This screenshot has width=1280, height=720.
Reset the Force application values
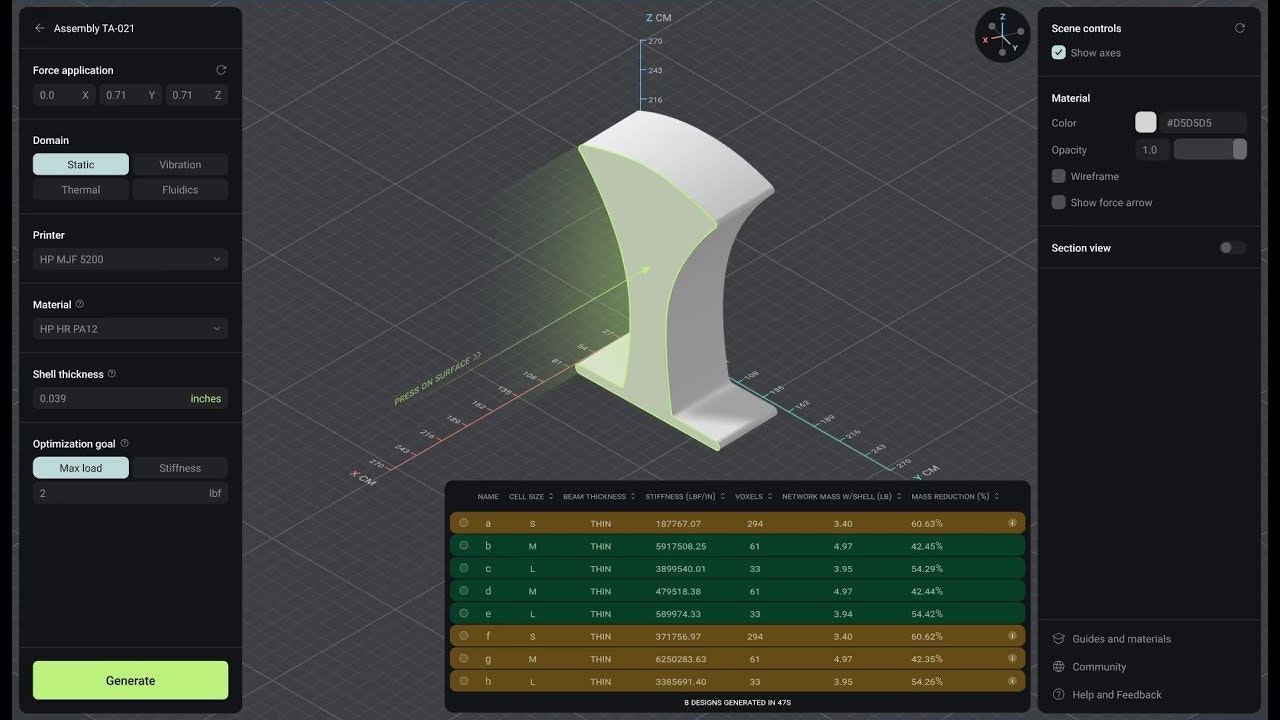pyautogui.click(x=221, y=70)
